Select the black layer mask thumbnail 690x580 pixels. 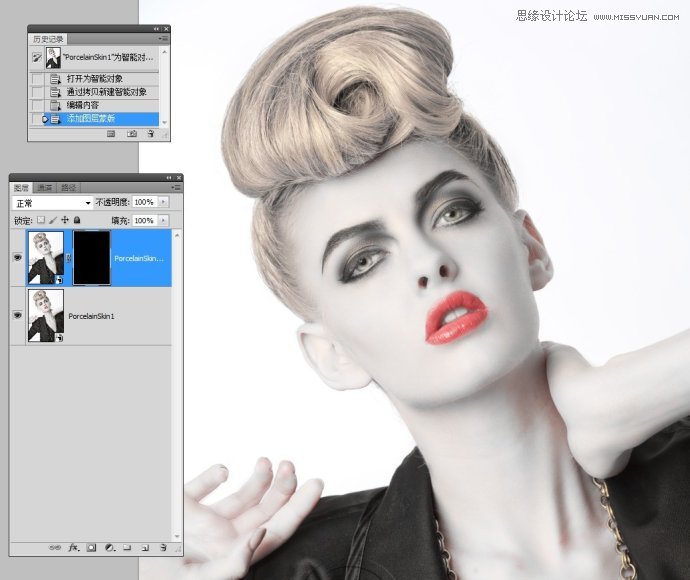[x=90, y=258]
